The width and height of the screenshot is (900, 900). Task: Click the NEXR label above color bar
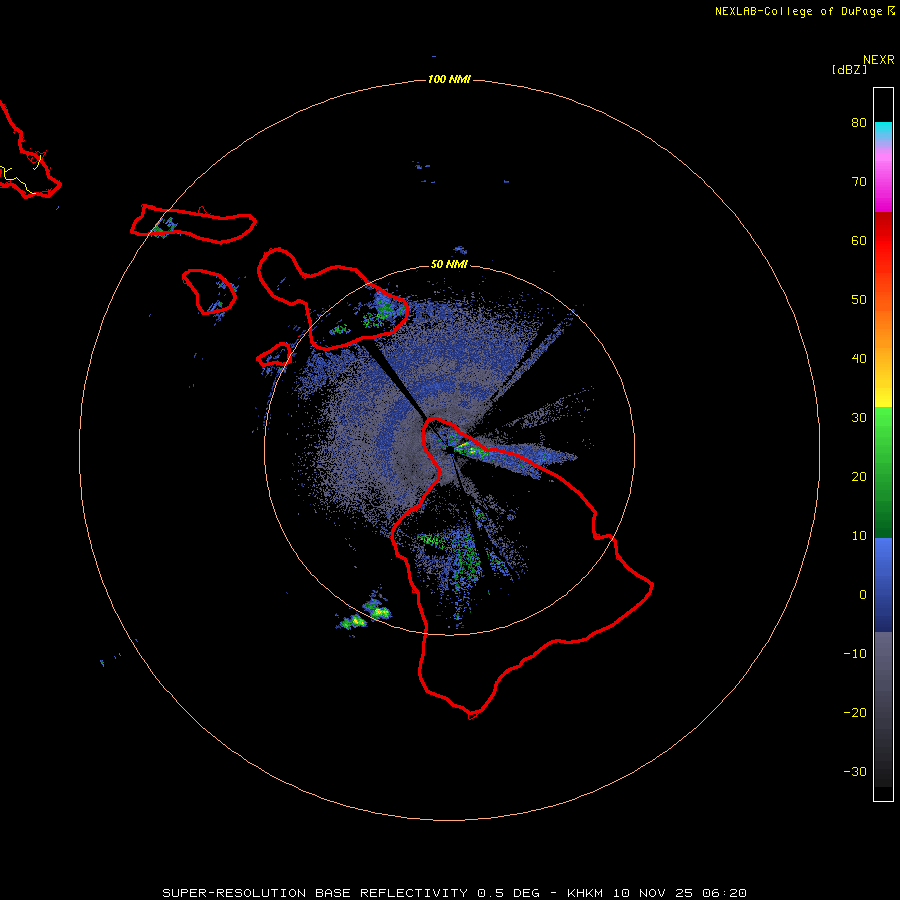(x=879, y=60)
